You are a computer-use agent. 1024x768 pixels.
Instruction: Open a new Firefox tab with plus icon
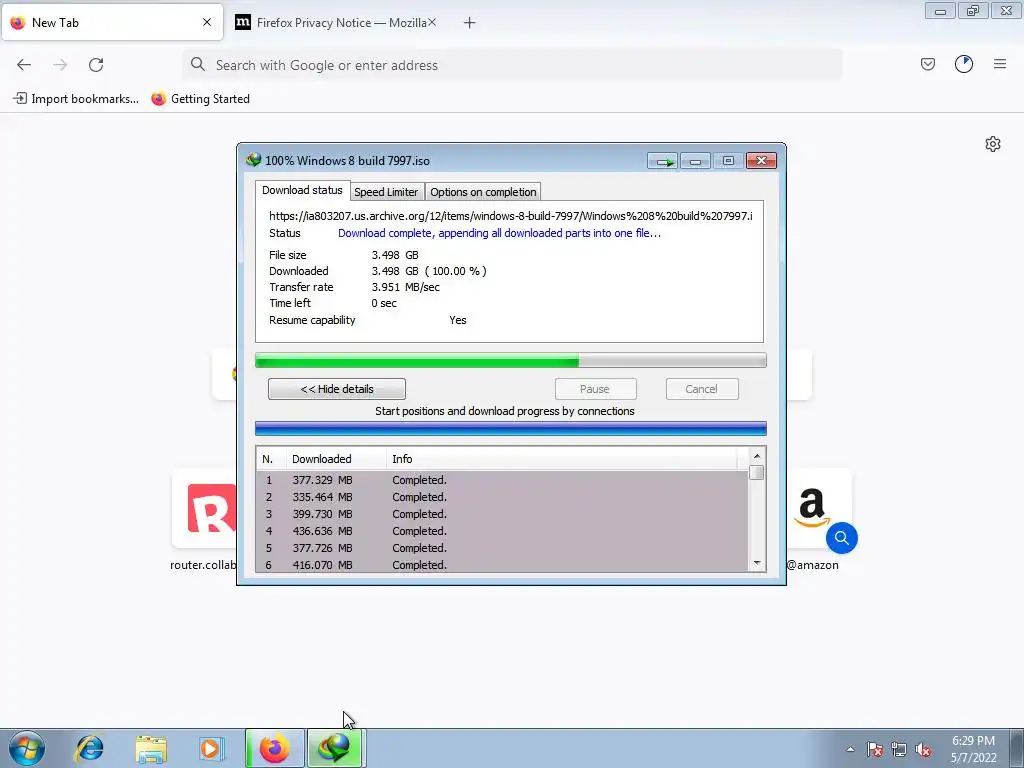click(469, 23)
